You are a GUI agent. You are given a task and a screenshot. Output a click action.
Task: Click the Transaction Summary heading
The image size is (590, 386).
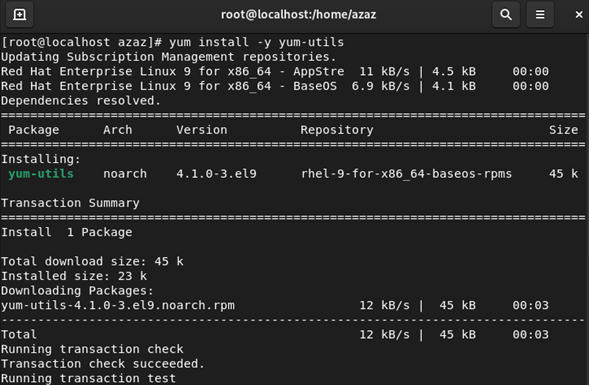coord(70,203)
